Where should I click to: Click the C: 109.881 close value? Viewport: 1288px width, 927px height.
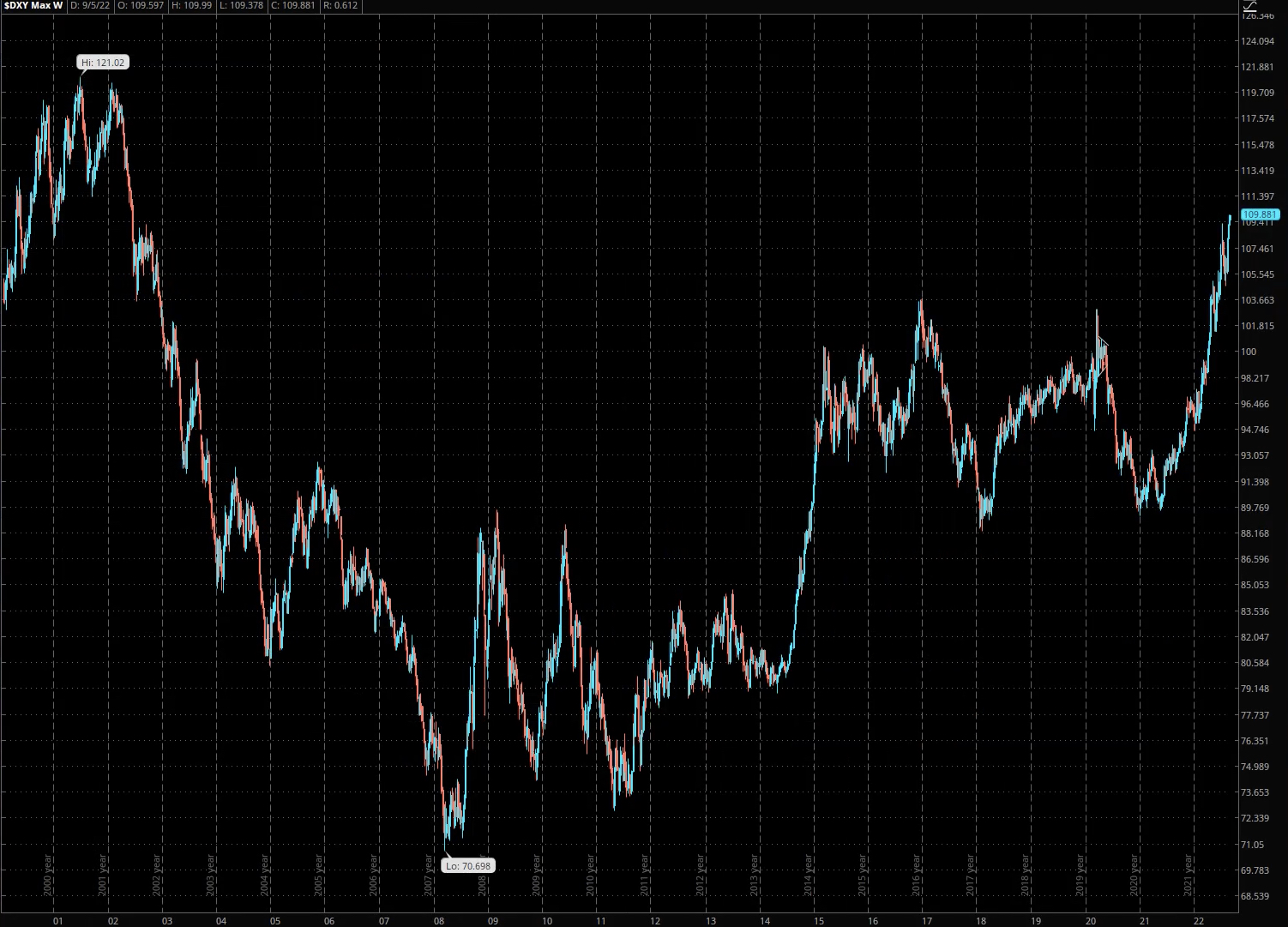[294, 6]
